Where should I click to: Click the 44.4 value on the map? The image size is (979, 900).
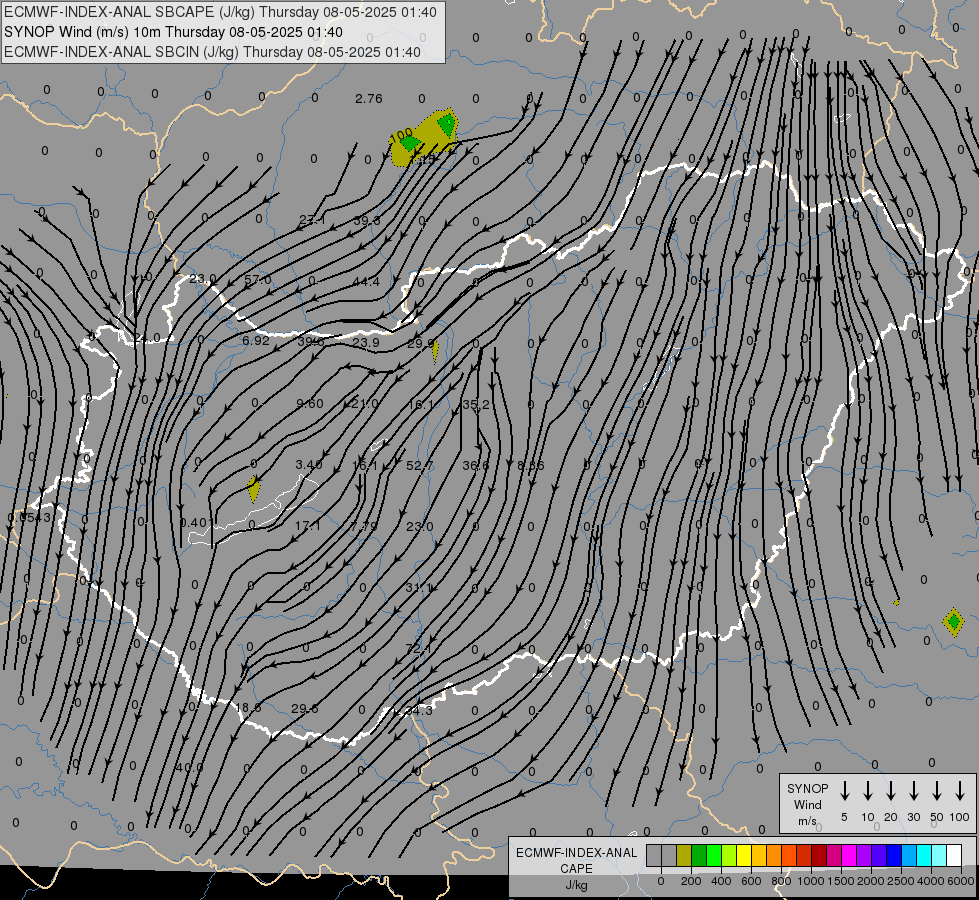[366, 282]
